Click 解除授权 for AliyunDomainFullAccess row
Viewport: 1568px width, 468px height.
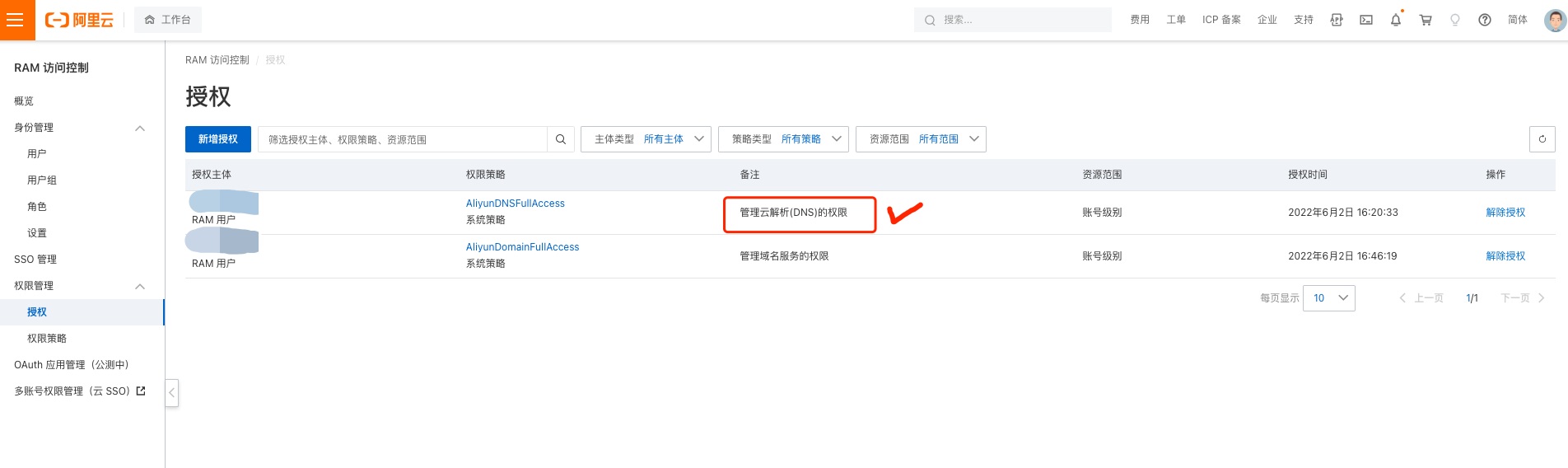tap(1505, 256)
